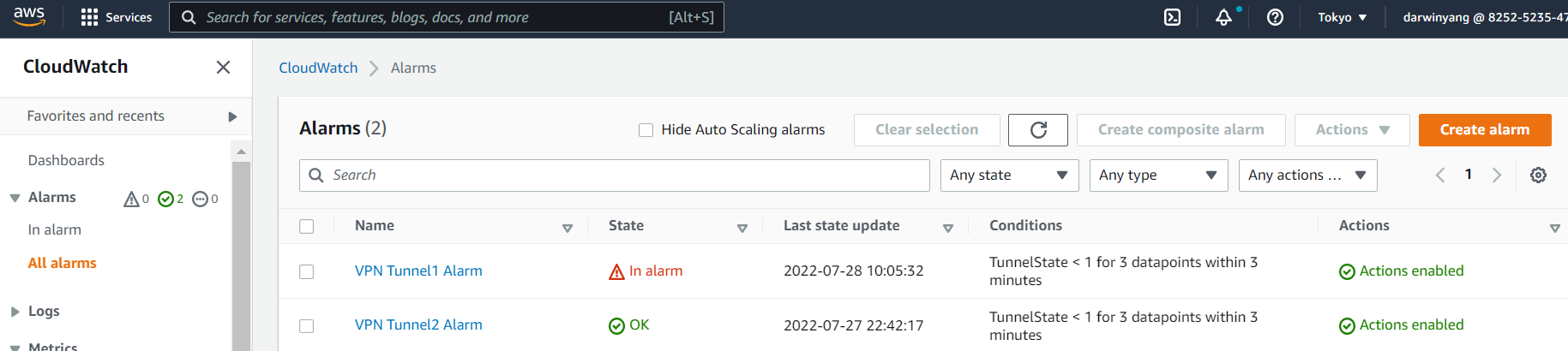Open alarm table settings gear
Screen dimensions: 1568x351
[x=1538, y=175]
